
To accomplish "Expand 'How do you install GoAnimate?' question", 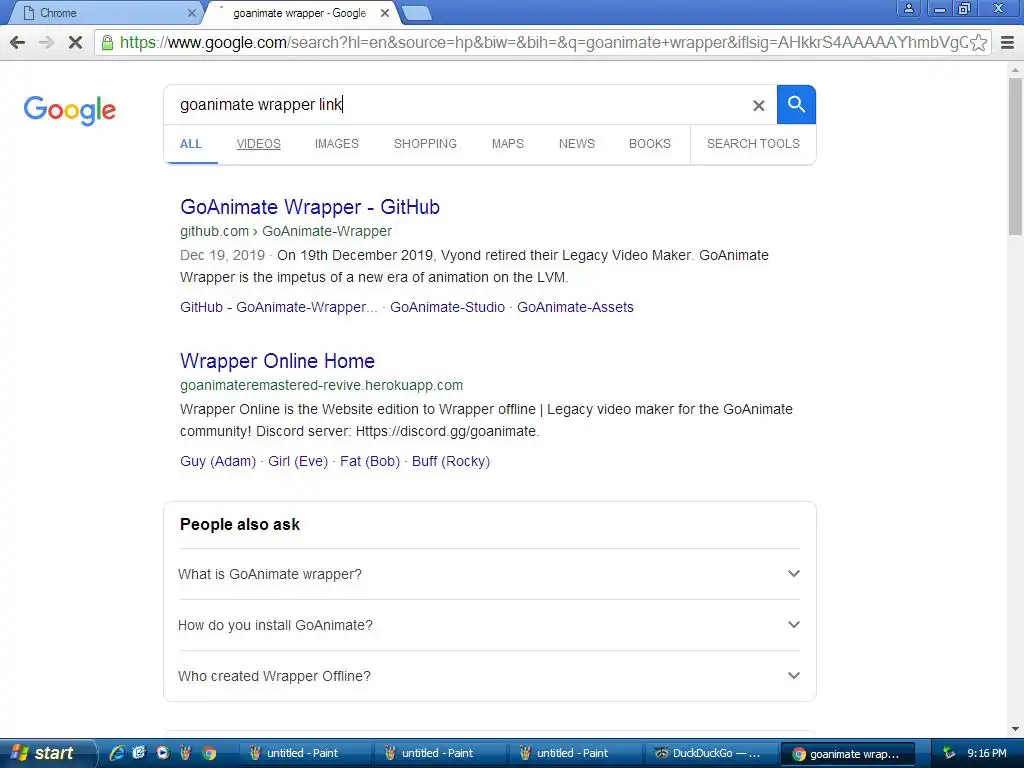I will pyautogui.click(x=489, y=625).
